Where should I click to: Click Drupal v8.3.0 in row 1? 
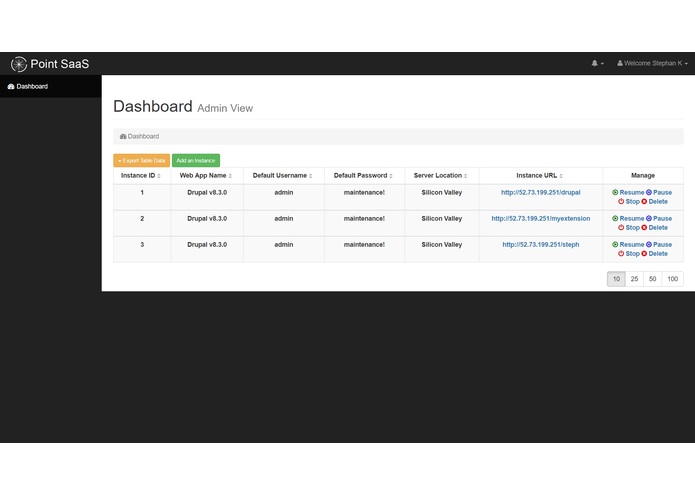coord(207,192)
